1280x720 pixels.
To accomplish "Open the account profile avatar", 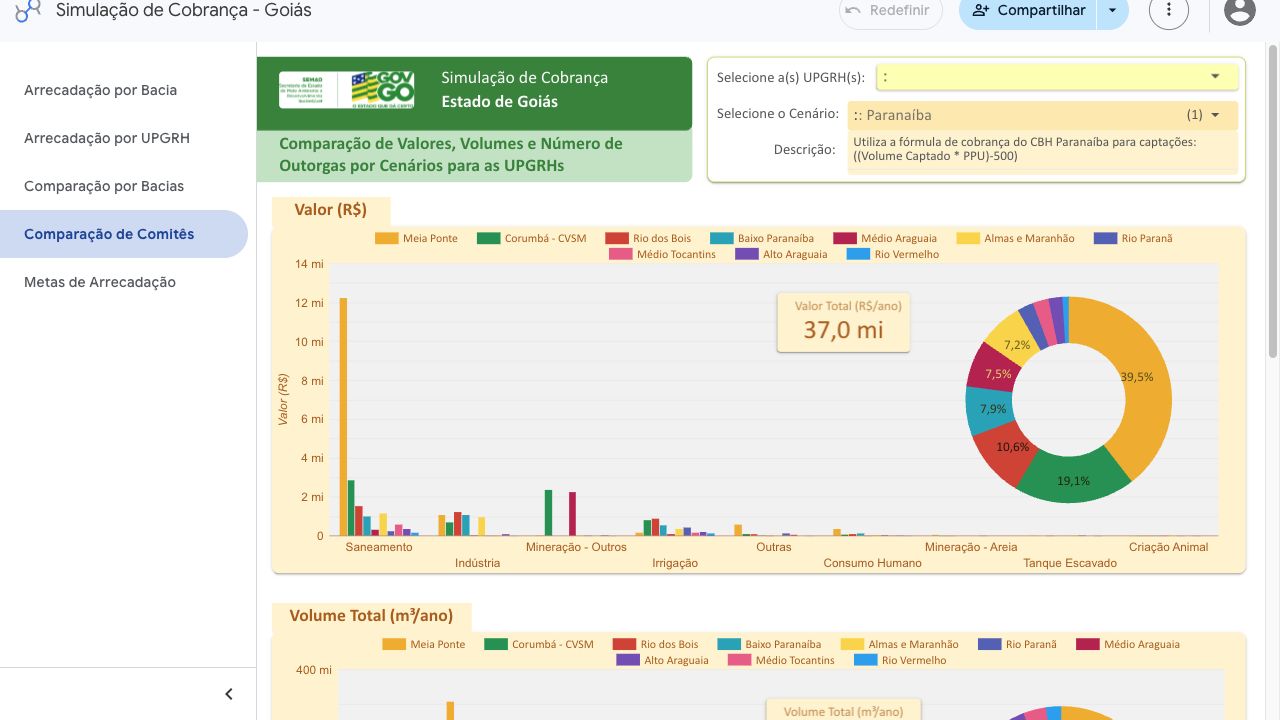I will pyautogui.click(x=1240, y=11).
